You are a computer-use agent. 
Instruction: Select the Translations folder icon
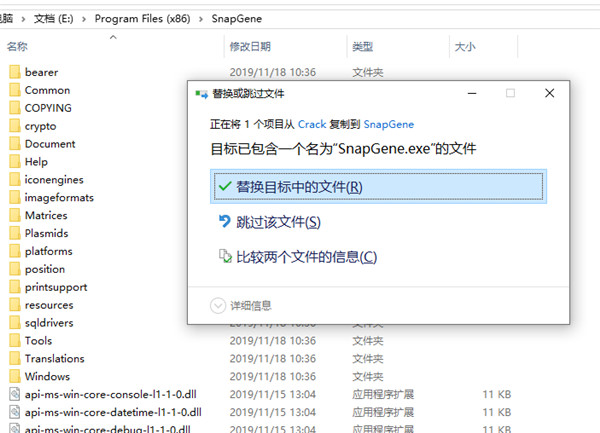point(15,358)
